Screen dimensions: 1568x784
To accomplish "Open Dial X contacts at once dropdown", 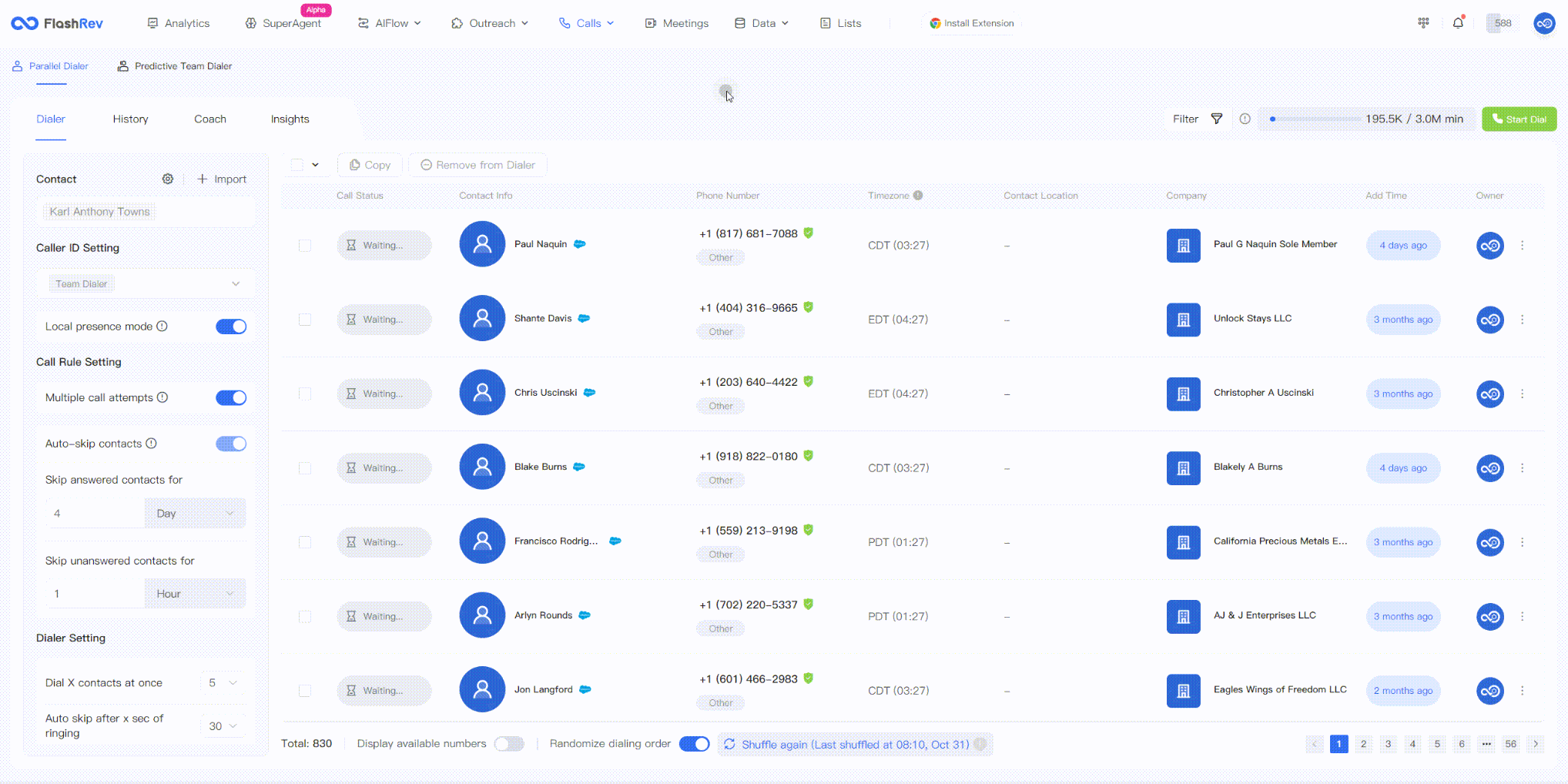I will pos(223,683).
